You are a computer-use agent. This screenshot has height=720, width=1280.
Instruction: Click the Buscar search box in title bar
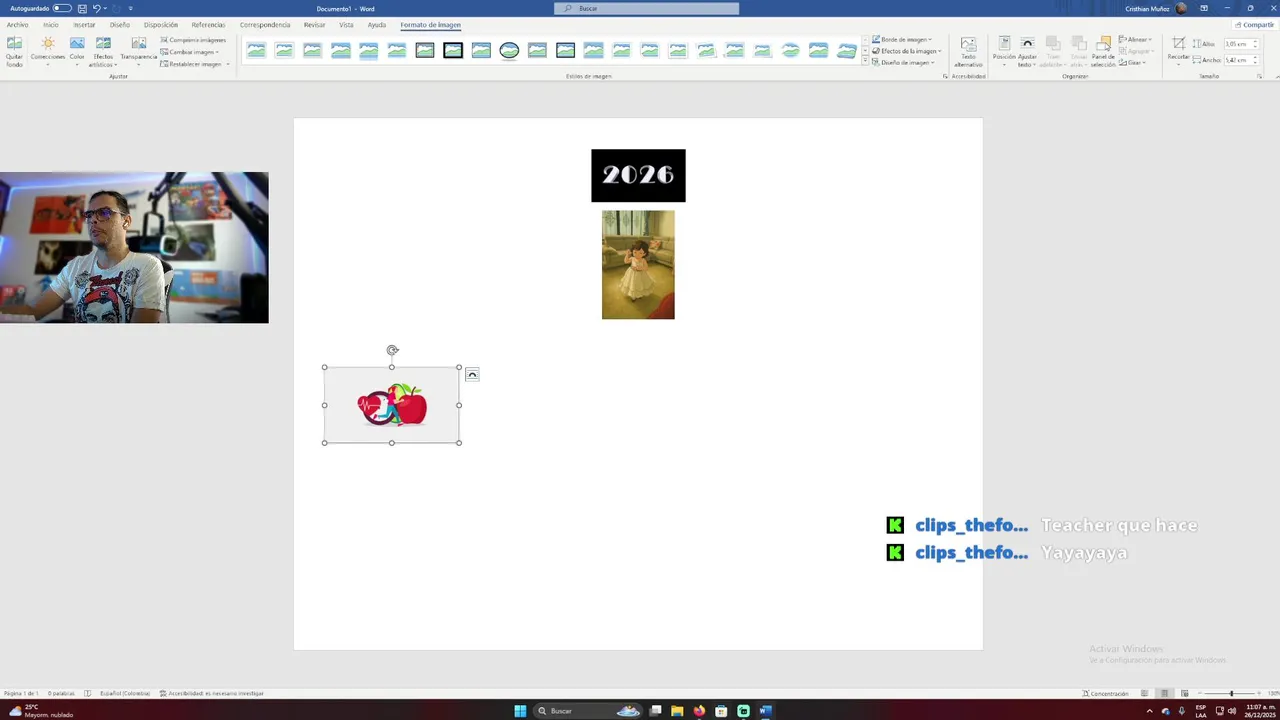pyautogui.click(x=647, y=8)
